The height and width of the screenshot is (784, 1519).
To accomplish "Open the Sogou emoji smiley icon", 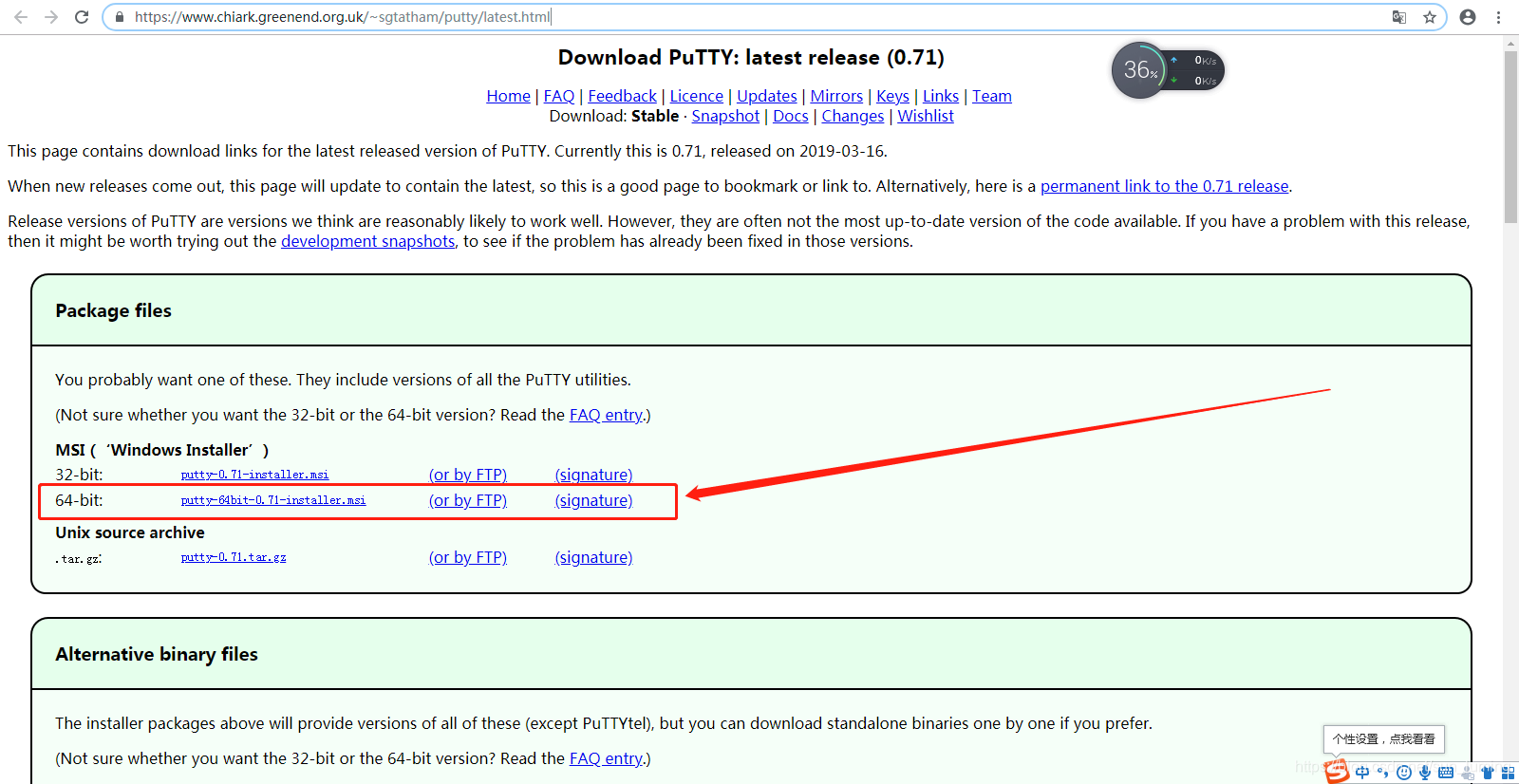I will coord(1404,773).
